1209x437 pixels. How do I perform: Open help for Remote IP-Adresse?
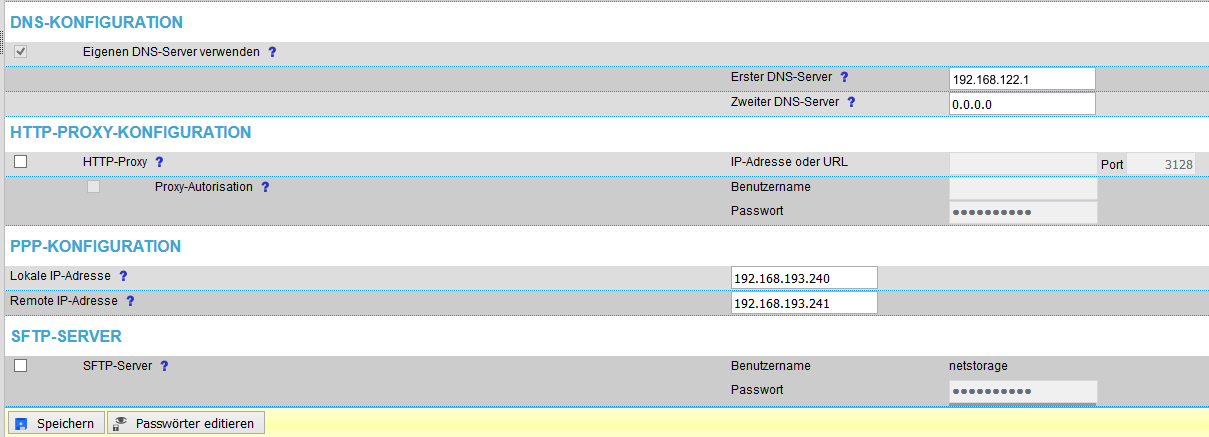pyautogui.click(x=130, y=301)
